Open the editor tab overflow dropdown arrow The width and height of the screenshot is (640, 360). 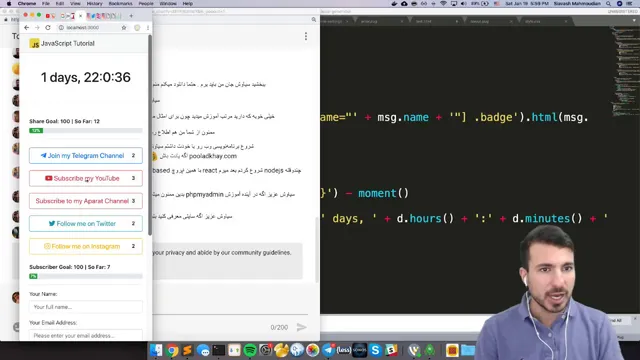coord(634,20)
